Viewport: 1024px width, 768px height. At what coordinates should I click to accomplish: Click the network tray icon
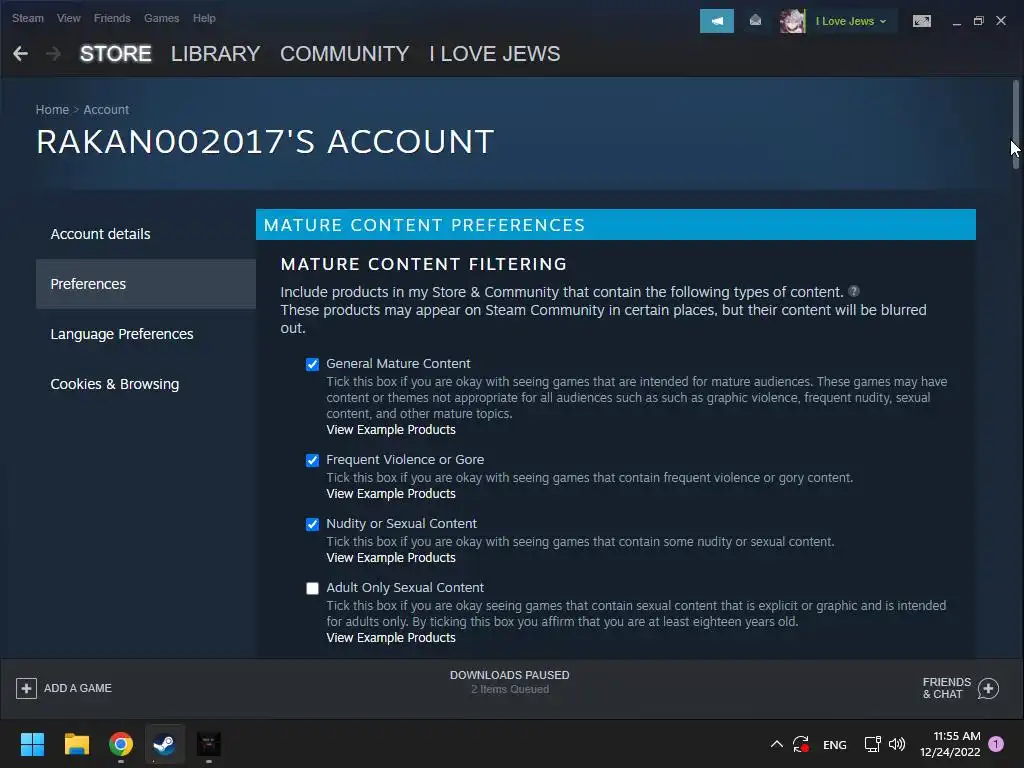pyautogui.click(x=872, y=744)
